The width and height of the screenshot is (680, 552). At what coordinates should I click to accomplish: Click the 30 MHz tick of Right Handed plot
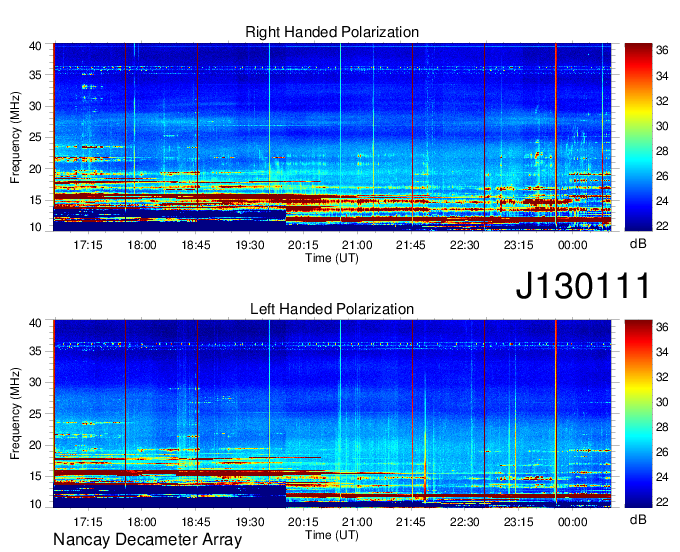[35, 106]
